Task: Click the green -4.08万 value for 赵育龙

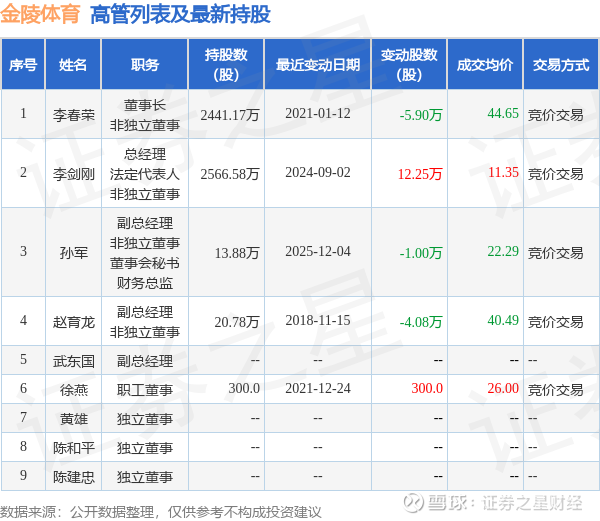Action: tap(421, 322)
